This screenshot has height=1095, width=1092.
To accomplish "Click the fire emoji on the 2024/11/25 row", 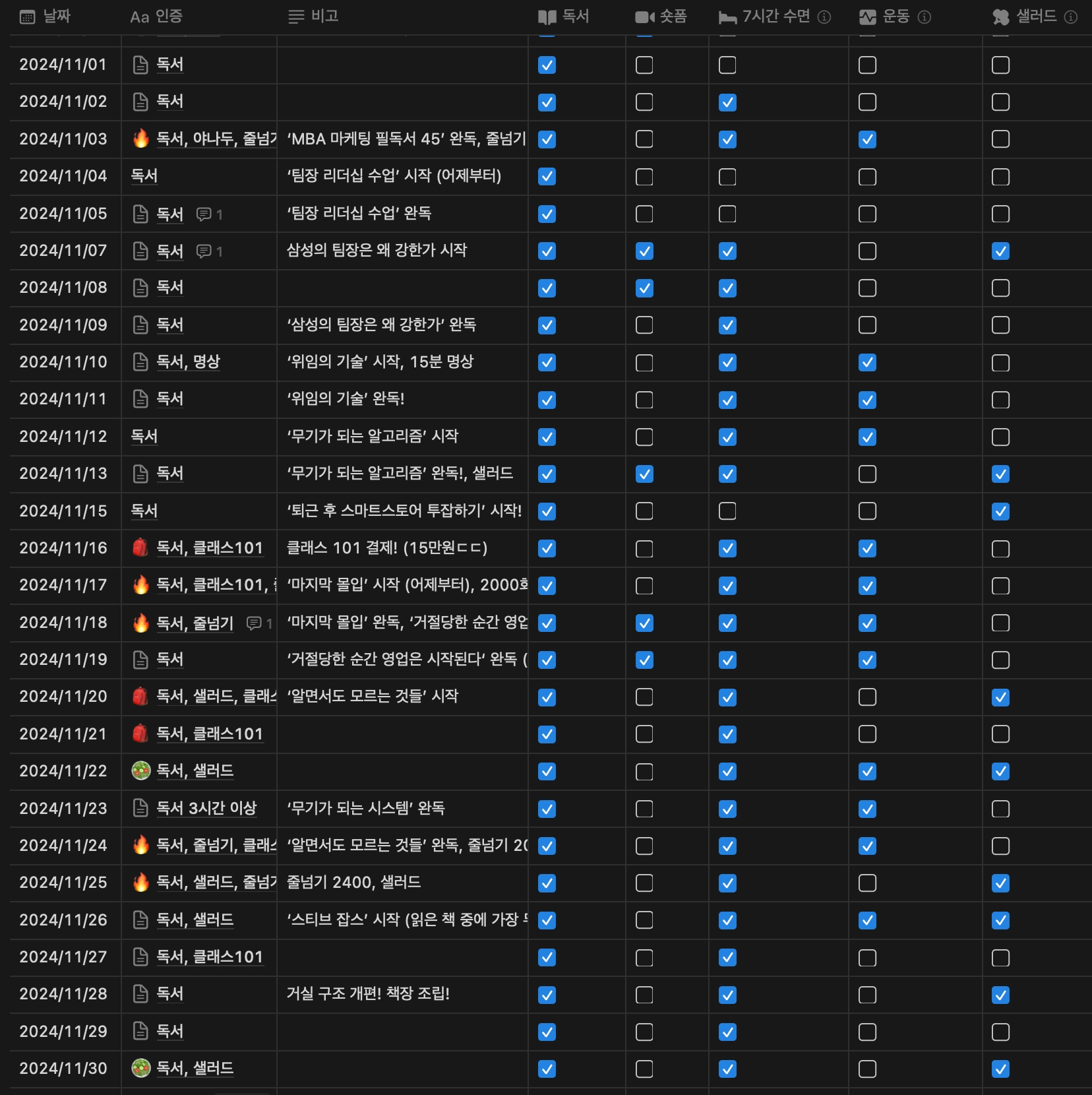I will 140,883.
